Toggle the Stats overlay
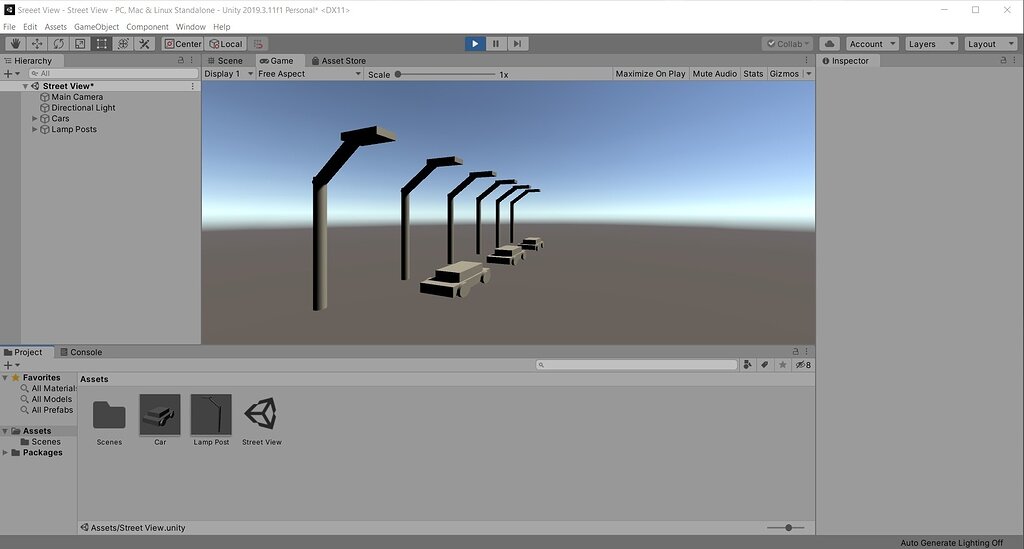The image size is (1024, 549). [x=753, y=74]
